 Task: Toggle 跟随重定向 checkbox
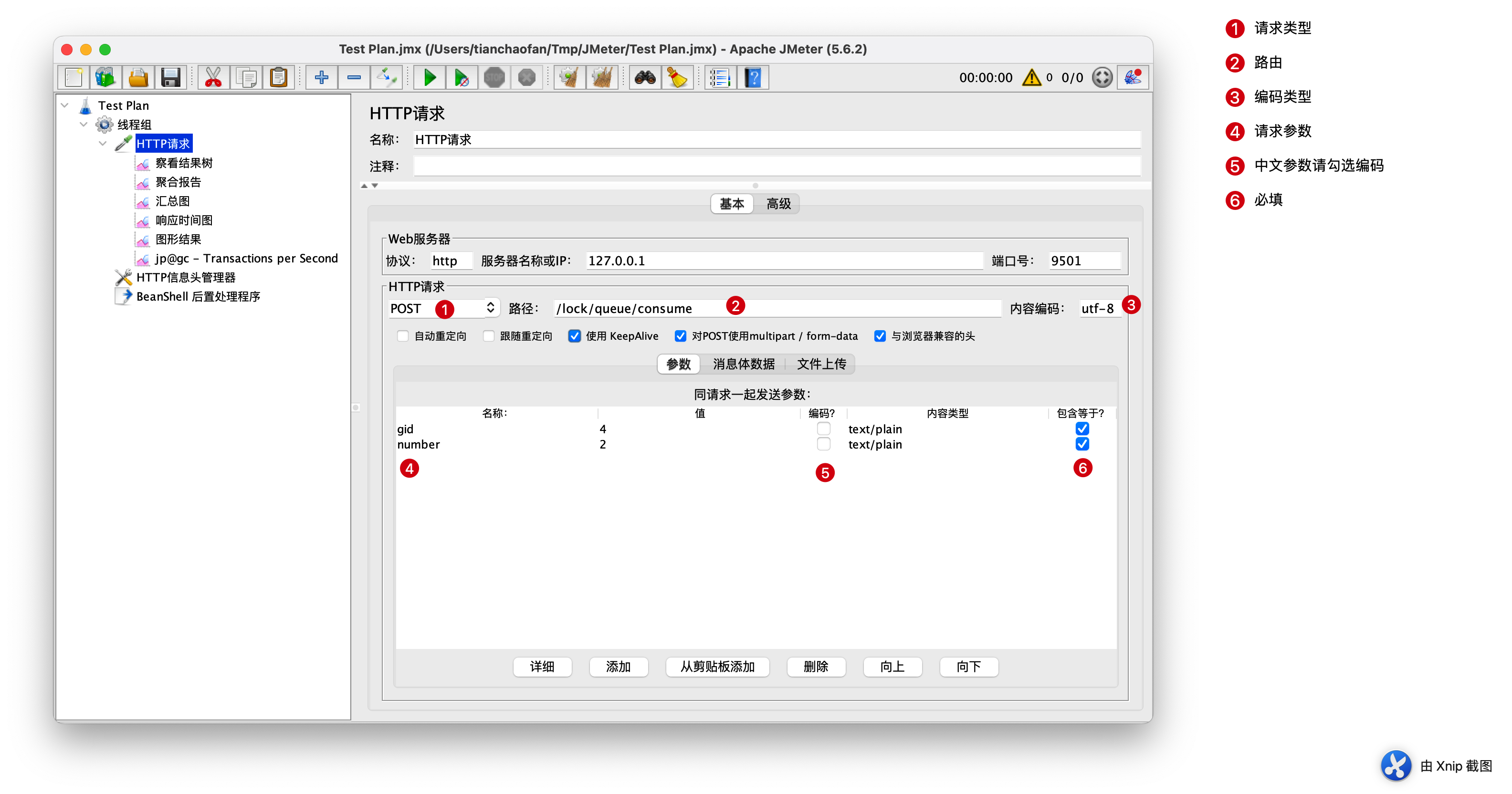click(x=488, y=336)
